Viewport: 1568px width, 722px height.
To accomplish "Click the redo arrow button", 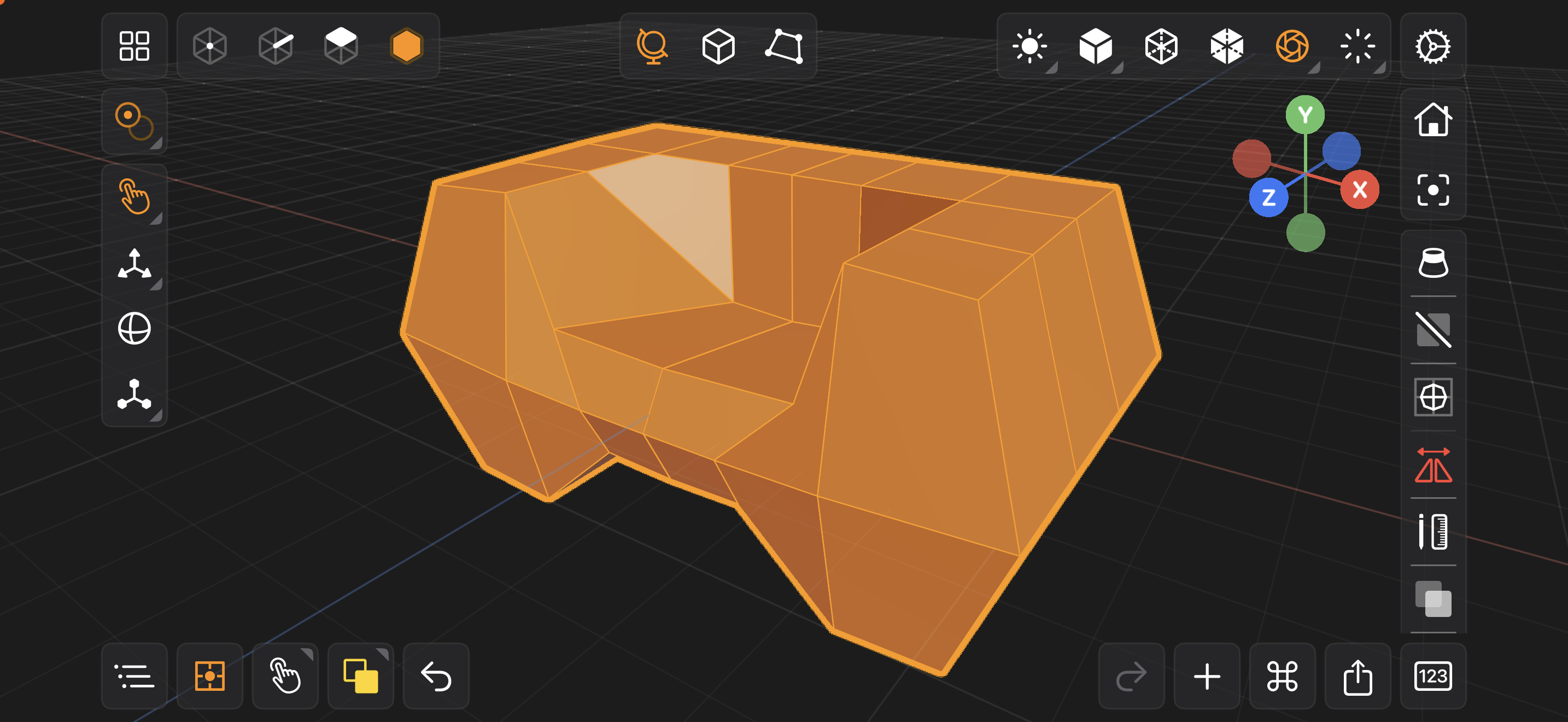I will click(1131, 676).
